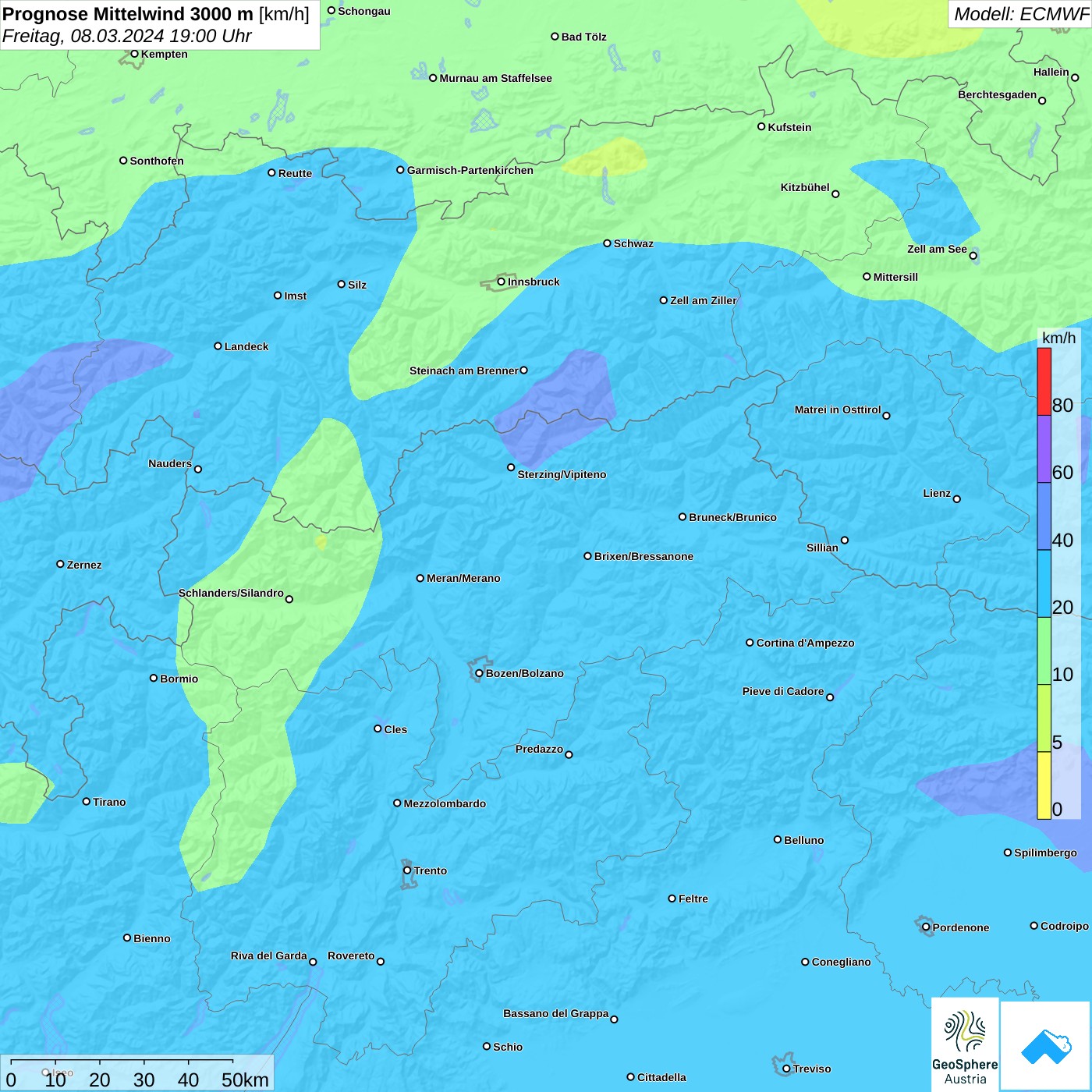Click the 'Berchtesgaden' label
Image resolution: width=1092 pixels, height=1092 pixels.
997,94
